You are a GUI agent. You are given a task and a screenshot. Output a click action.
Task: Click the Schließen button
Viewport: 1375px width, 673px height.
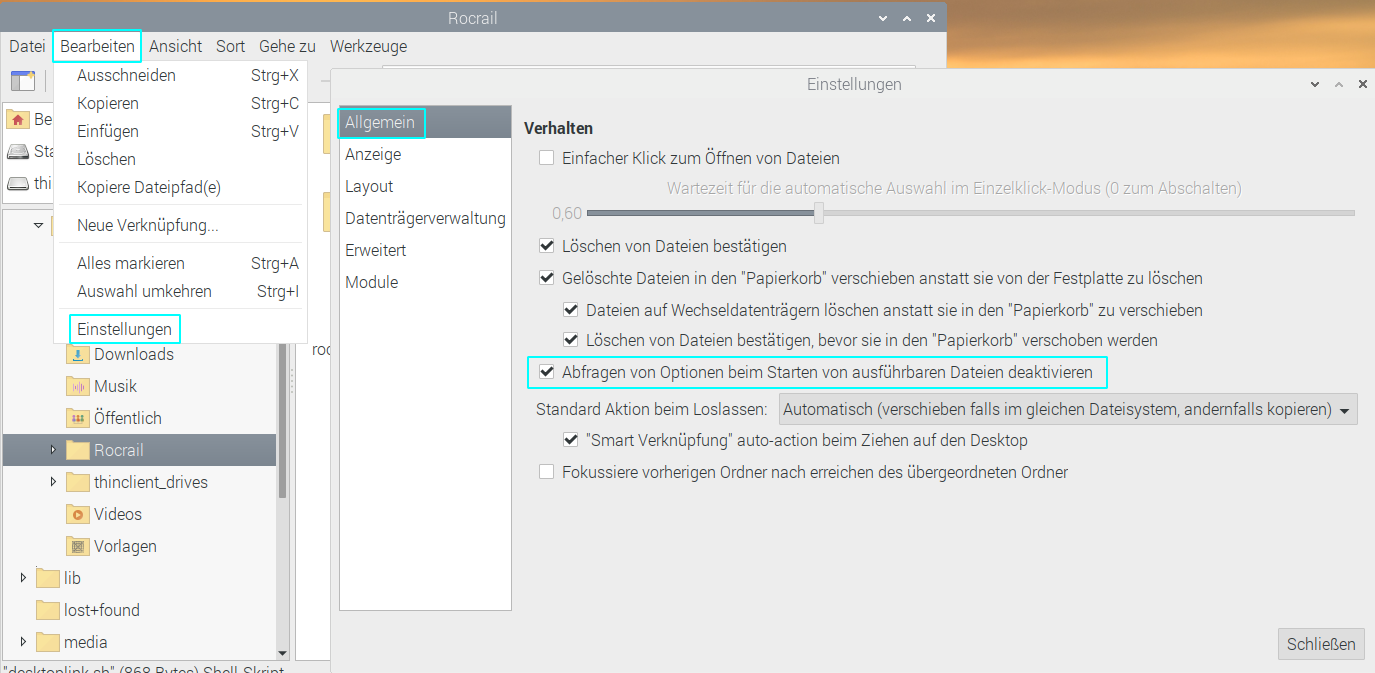(x=1320, y=644)
